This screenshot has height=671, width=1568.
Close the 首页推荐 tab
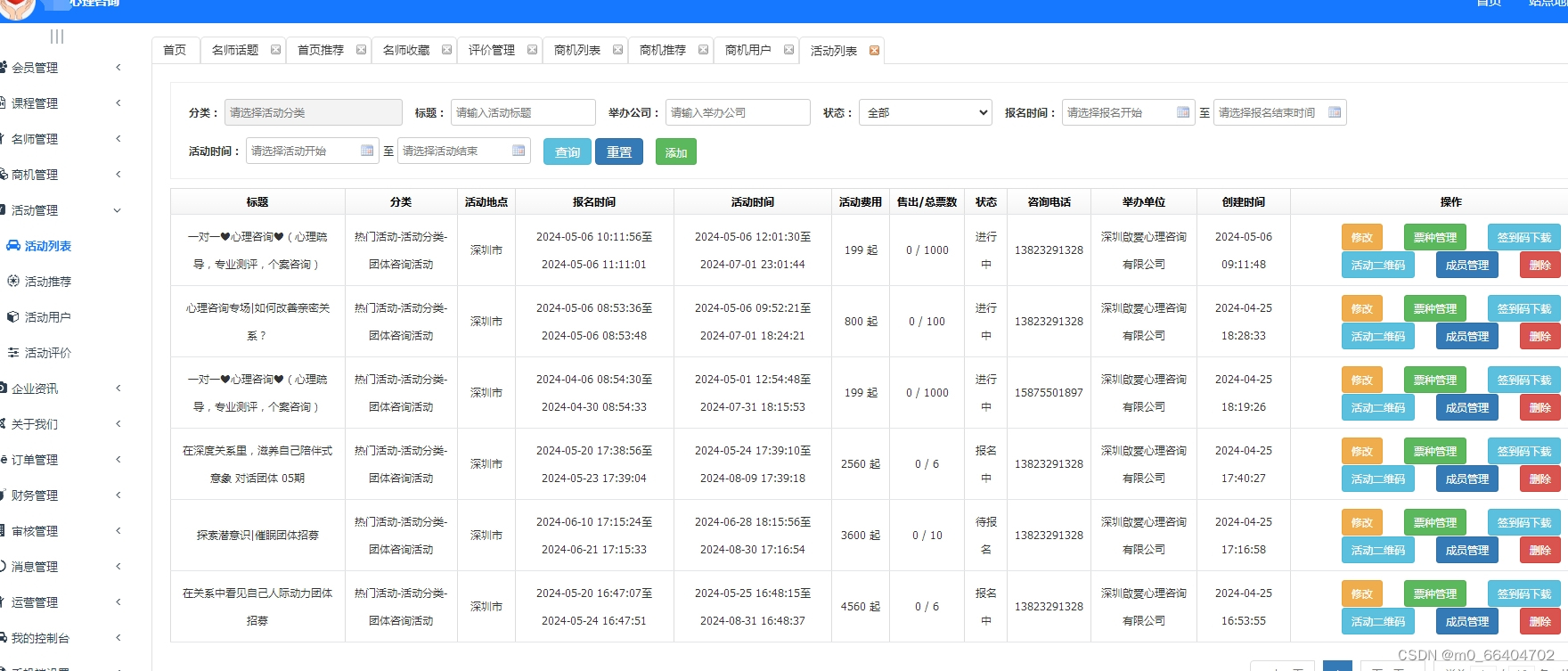361,50
